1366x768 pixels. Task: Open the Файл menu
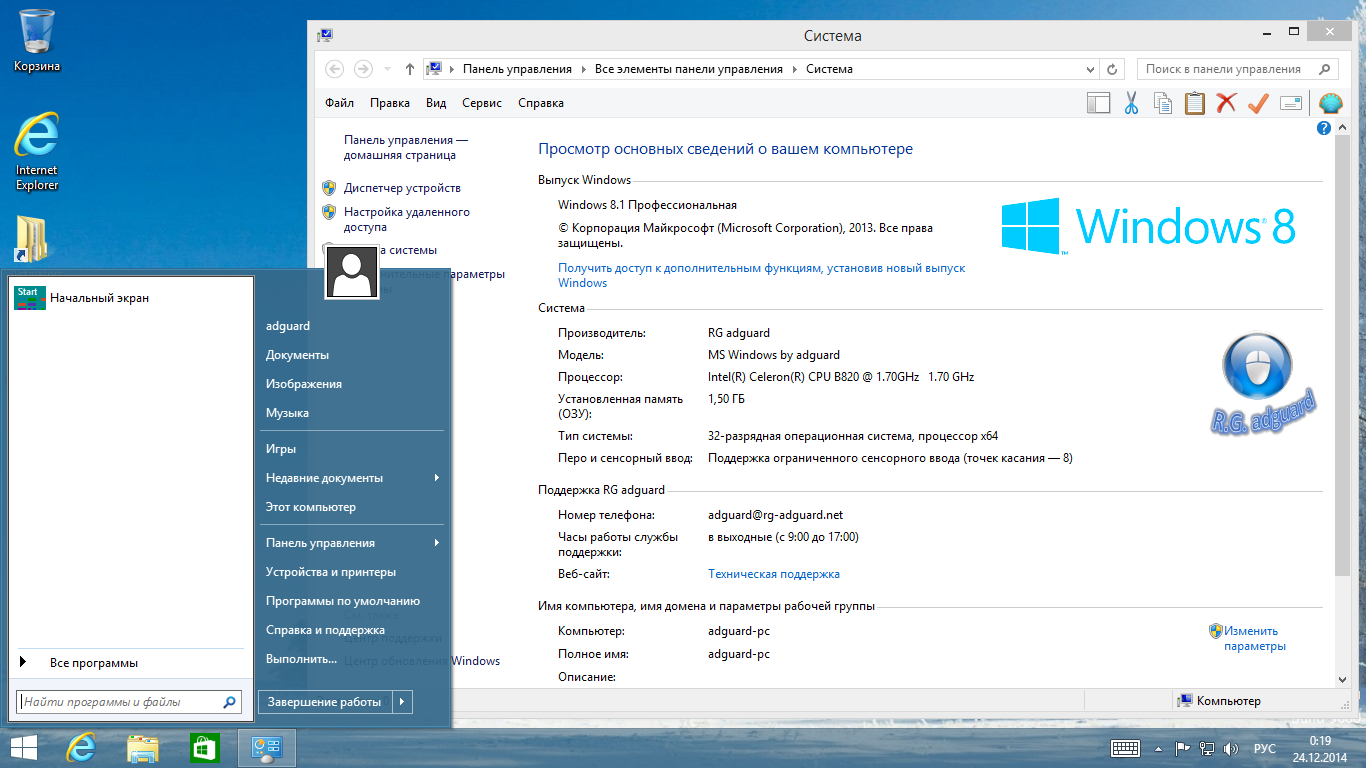click(x=339, y=103)
